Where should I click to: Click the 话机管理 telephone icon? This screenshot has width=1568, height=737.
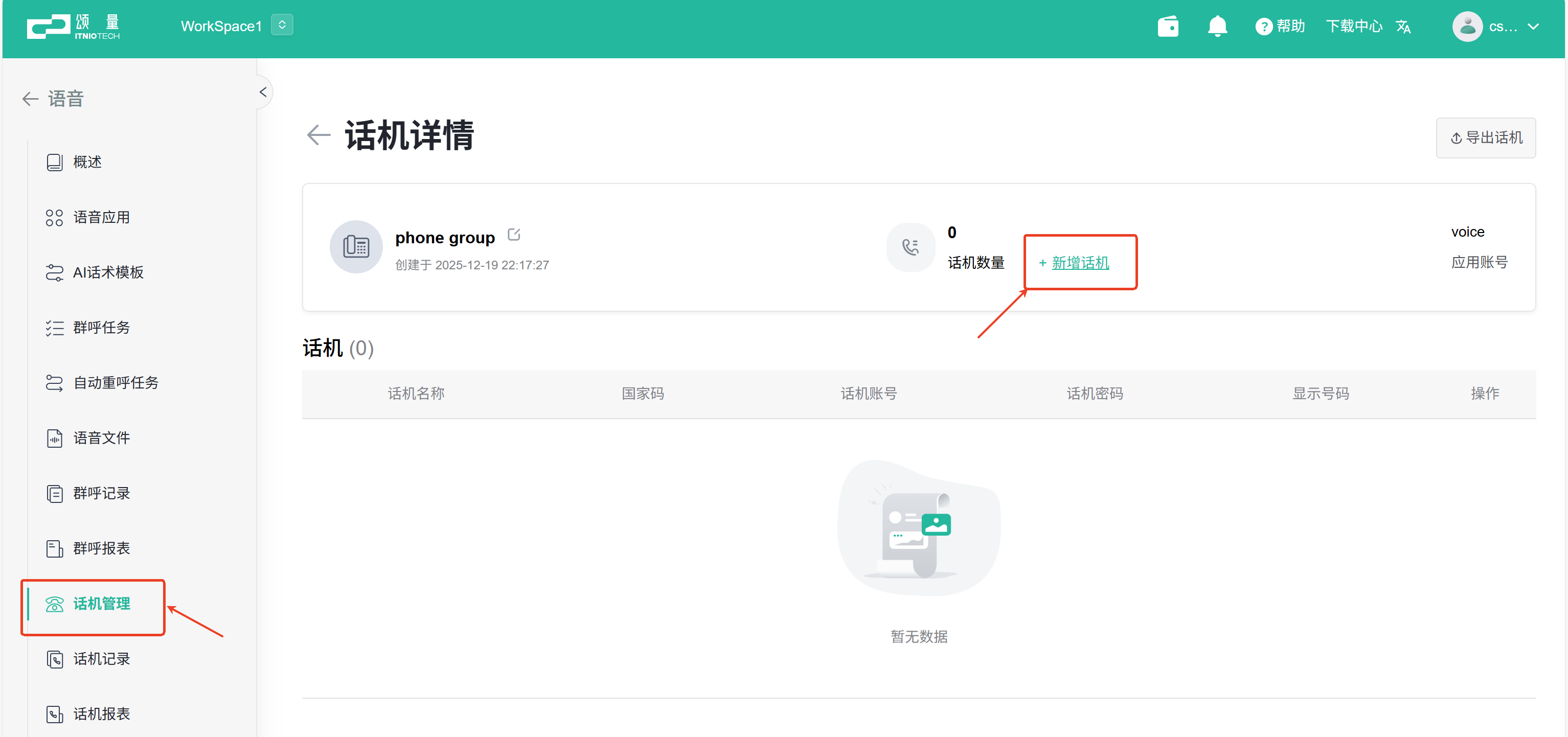click(54, 604)
